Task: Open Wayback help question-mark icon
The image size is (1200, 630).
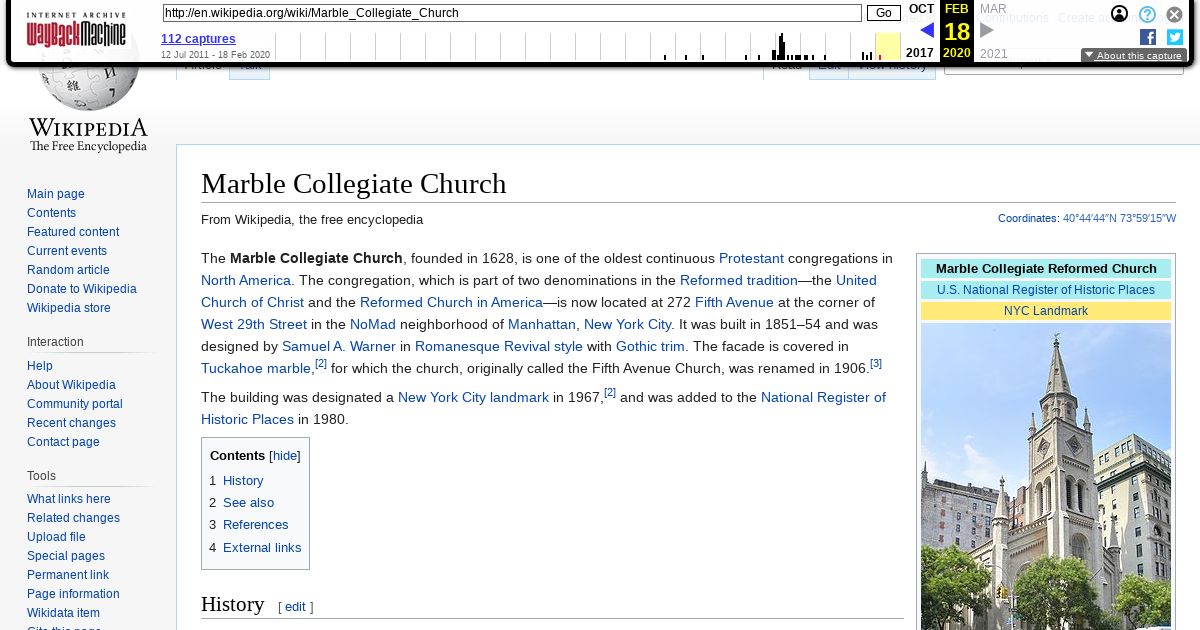Action: (x=1148, y=14)
